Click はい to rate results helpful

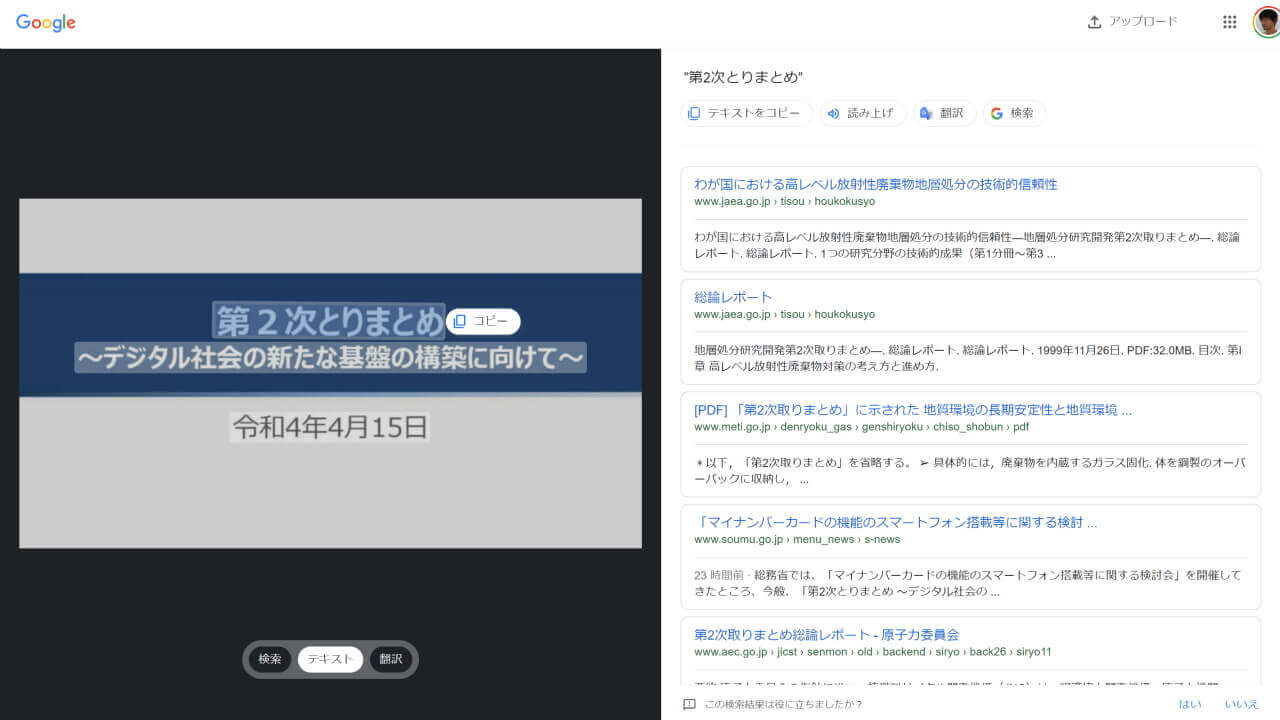click(1191, 703)
